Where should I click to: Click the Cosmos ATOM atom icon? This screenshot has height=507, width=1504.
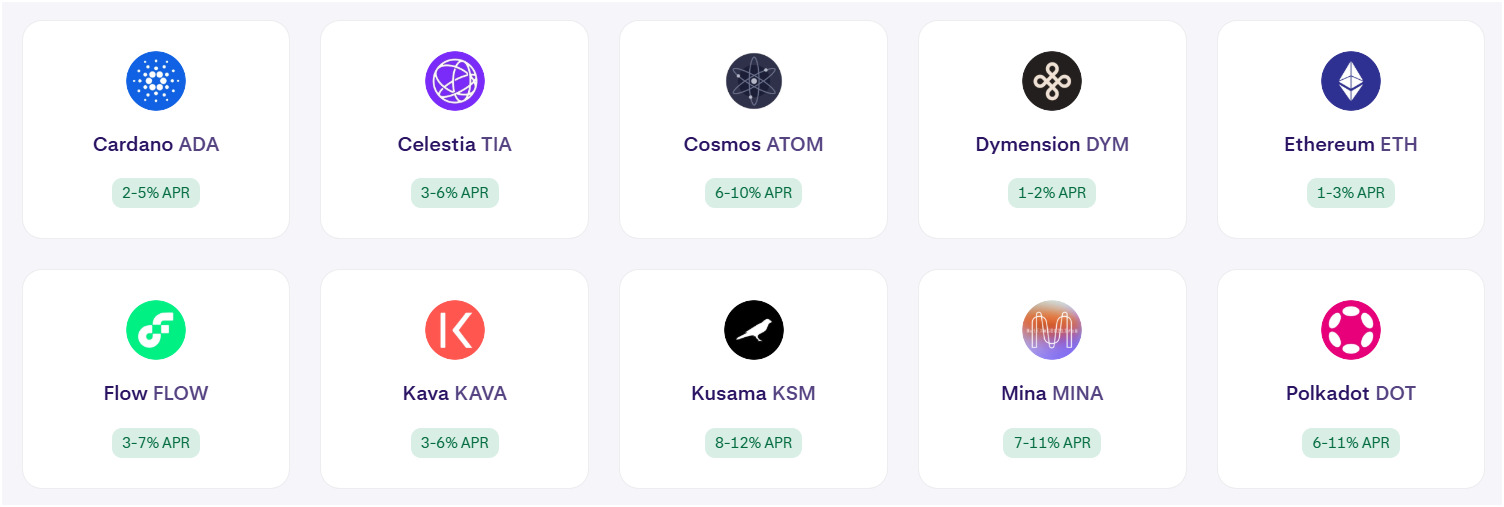[x=753, y=81]
